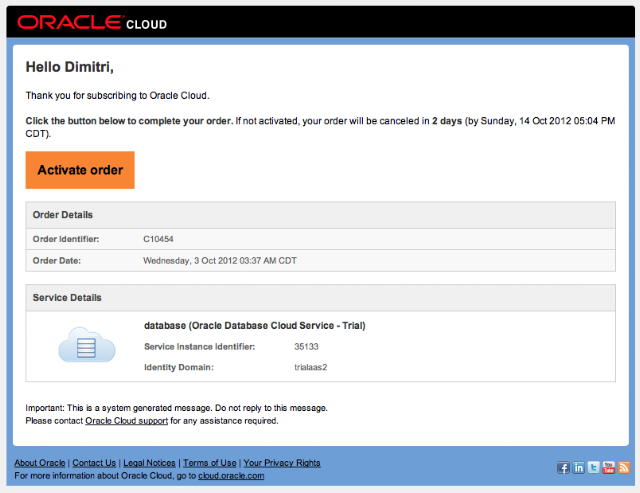Visit the cloud.oracle.com link
This screenshot has width=640, height=493.
pos(231,476)
